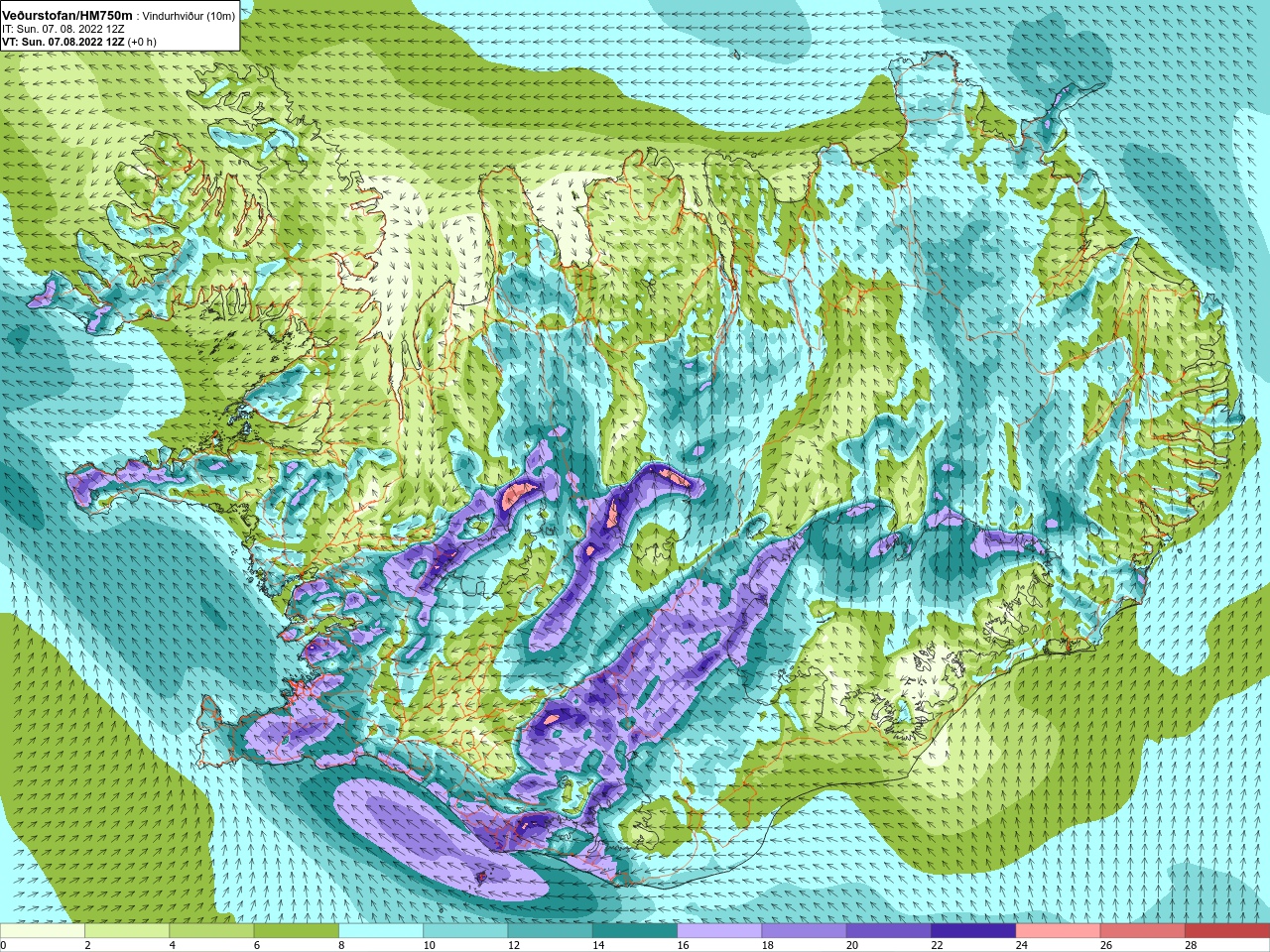Click the medium teal 12–14 legend swatch
The image size is (1270, 952).
click(x=551, y=931)
